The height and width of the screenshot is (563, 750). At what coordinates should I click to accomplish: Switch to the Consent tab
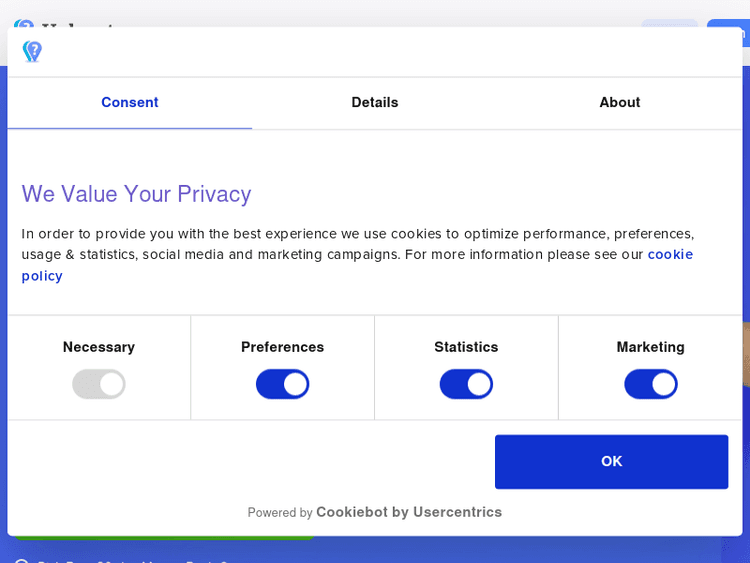click(x=129, y=102)
